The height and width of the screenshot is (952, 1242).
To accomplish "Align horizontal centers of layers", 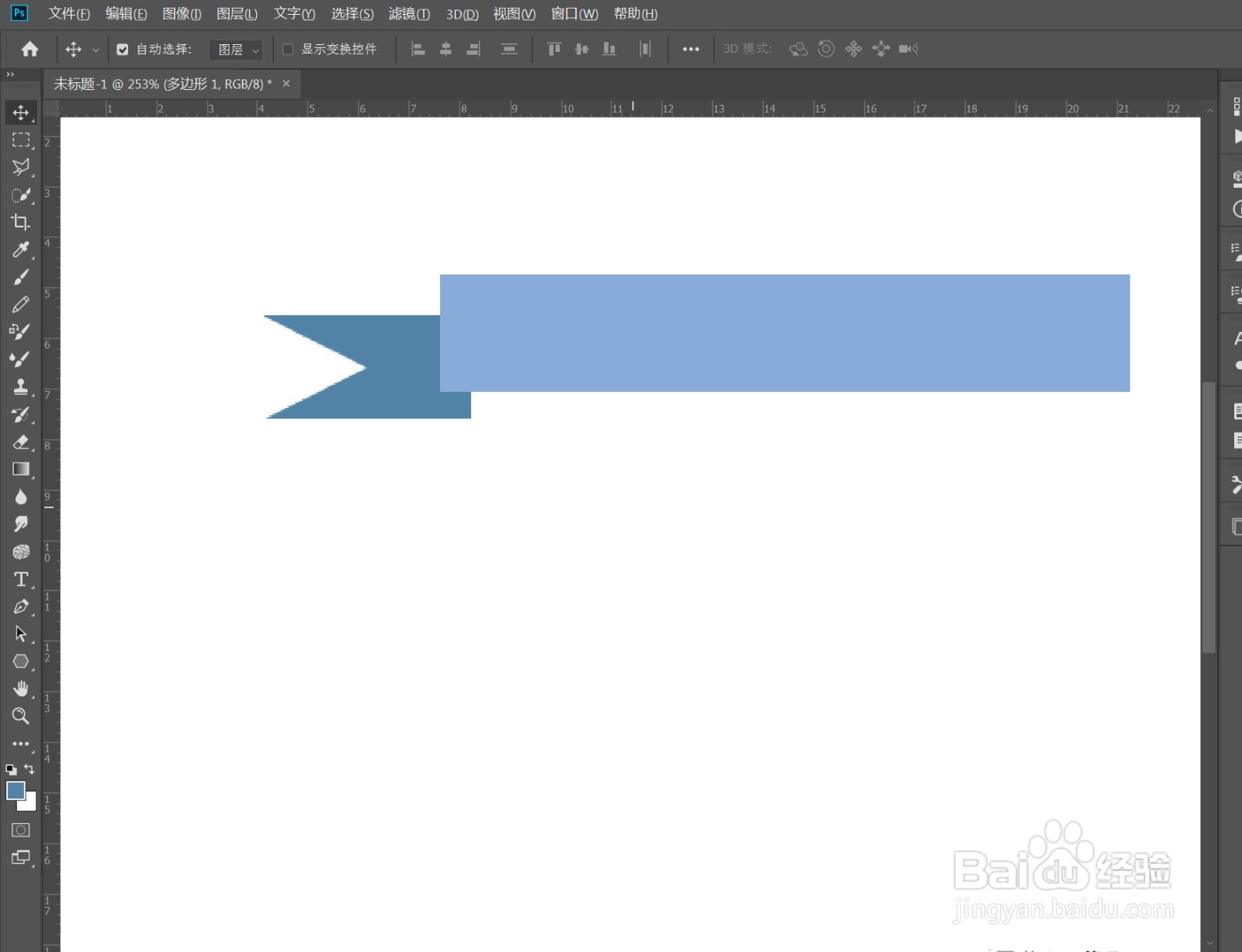I will 446,49.
